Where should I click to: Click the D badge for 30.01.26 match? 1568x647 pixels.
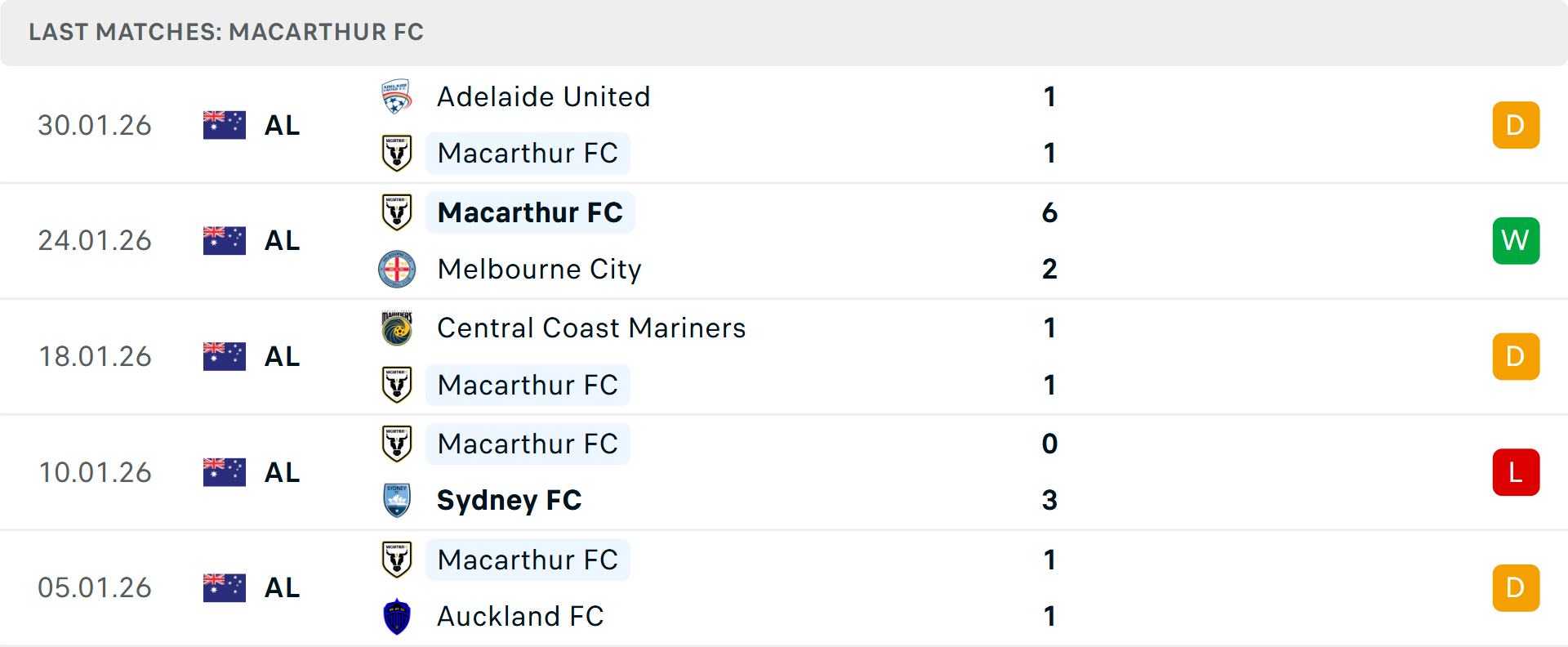1516,125
